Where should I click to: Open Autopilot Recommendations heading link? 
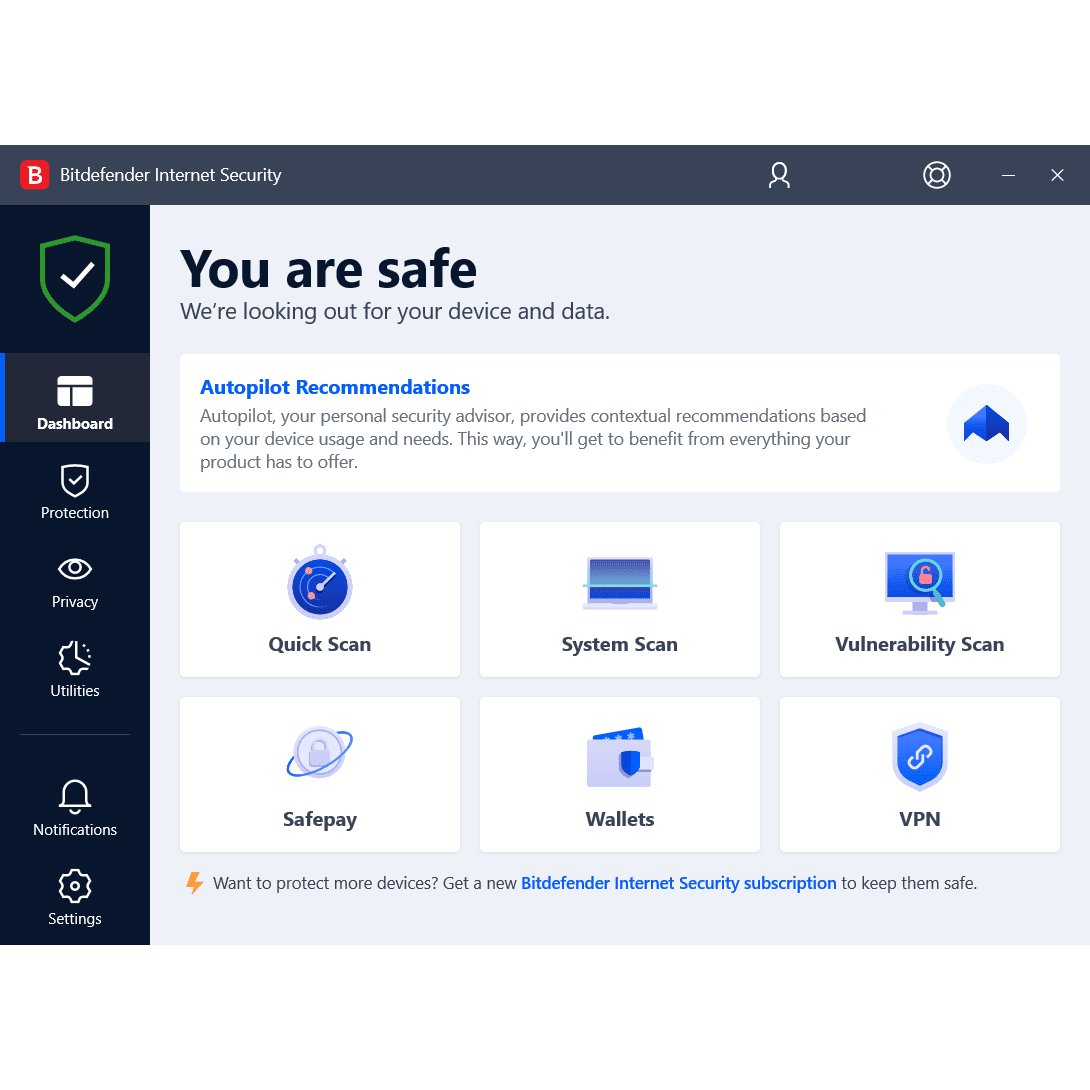tap(335, 387)
